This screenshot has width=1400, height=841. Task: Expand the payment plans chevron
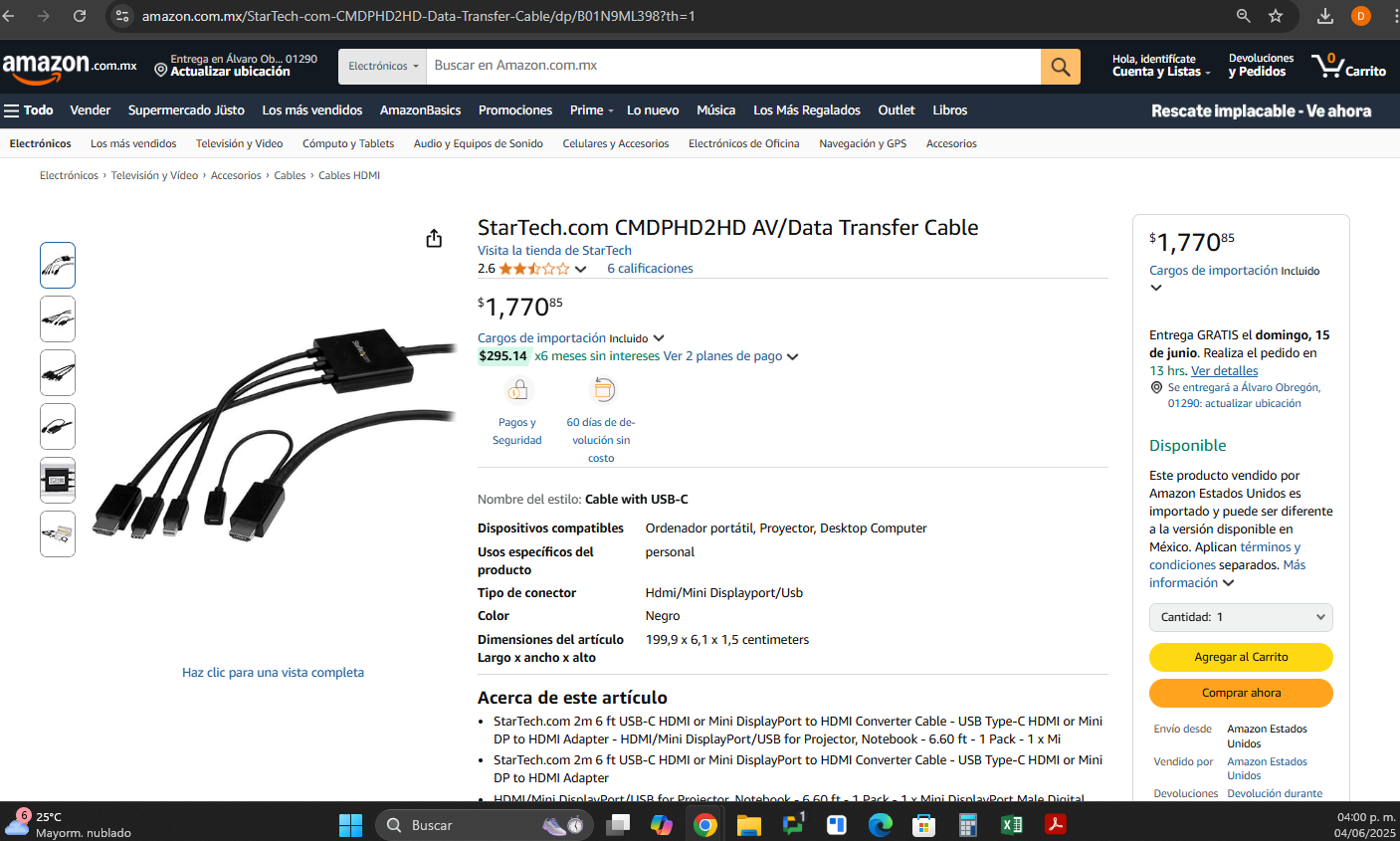pos(793,356)
